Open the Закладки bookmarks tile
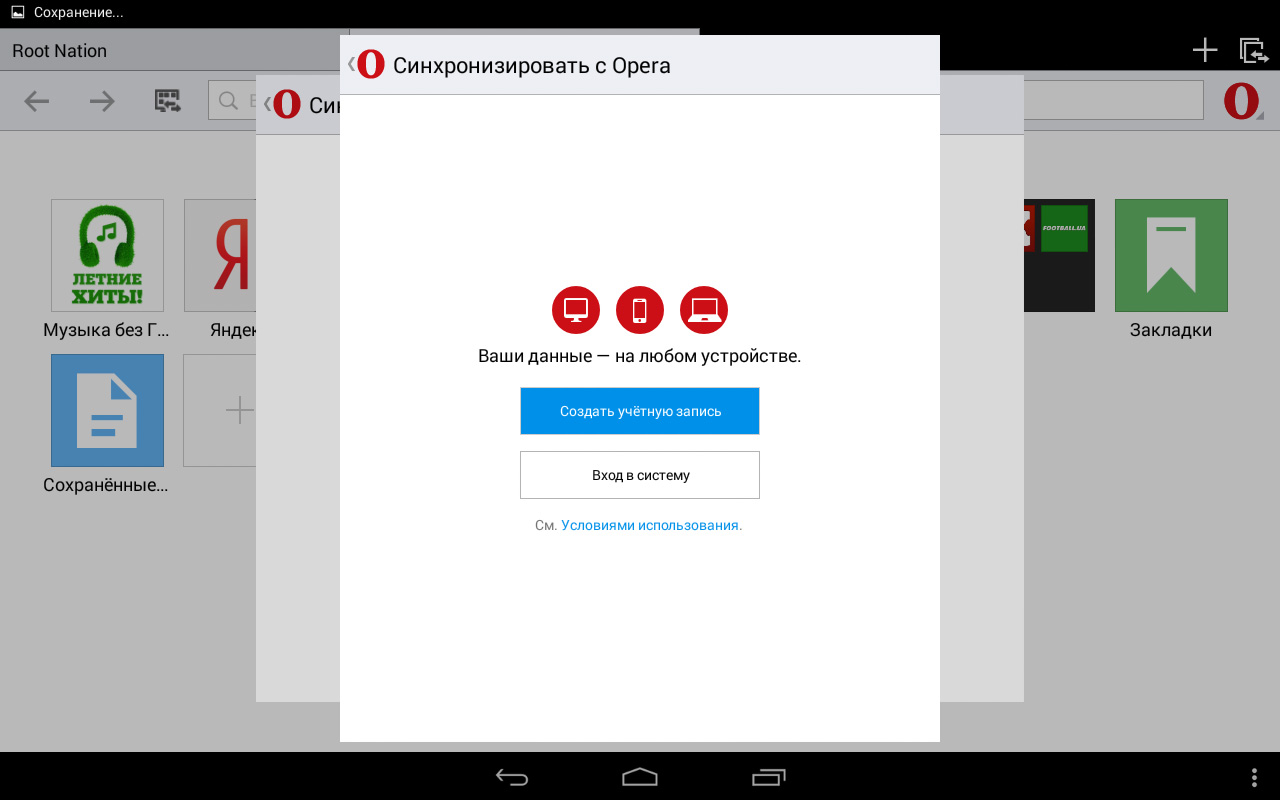1280x800 pixels. [1171, 256]
